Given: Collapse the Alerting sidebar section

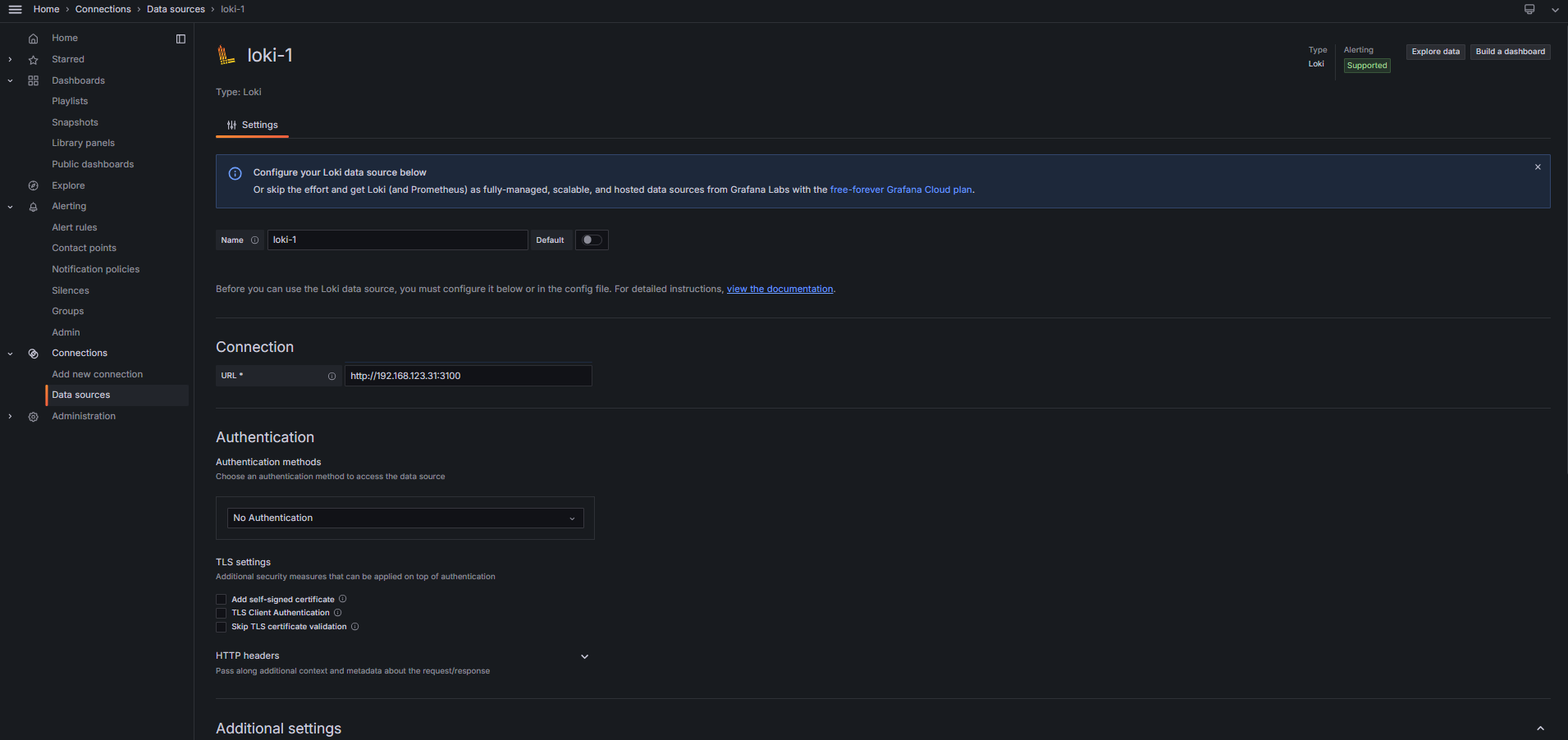Looking at the screenshot, I should (10, 207).
